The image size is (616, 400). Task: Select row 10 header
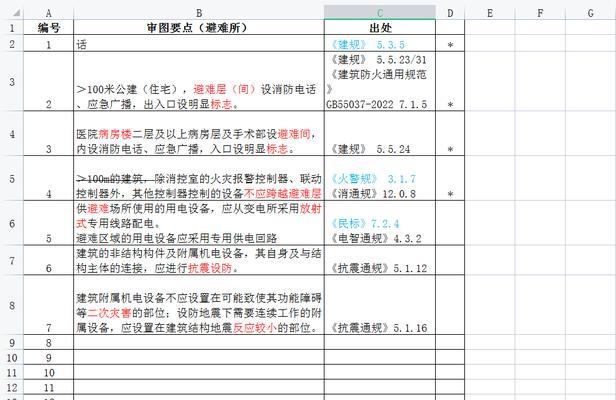point(12,357)
